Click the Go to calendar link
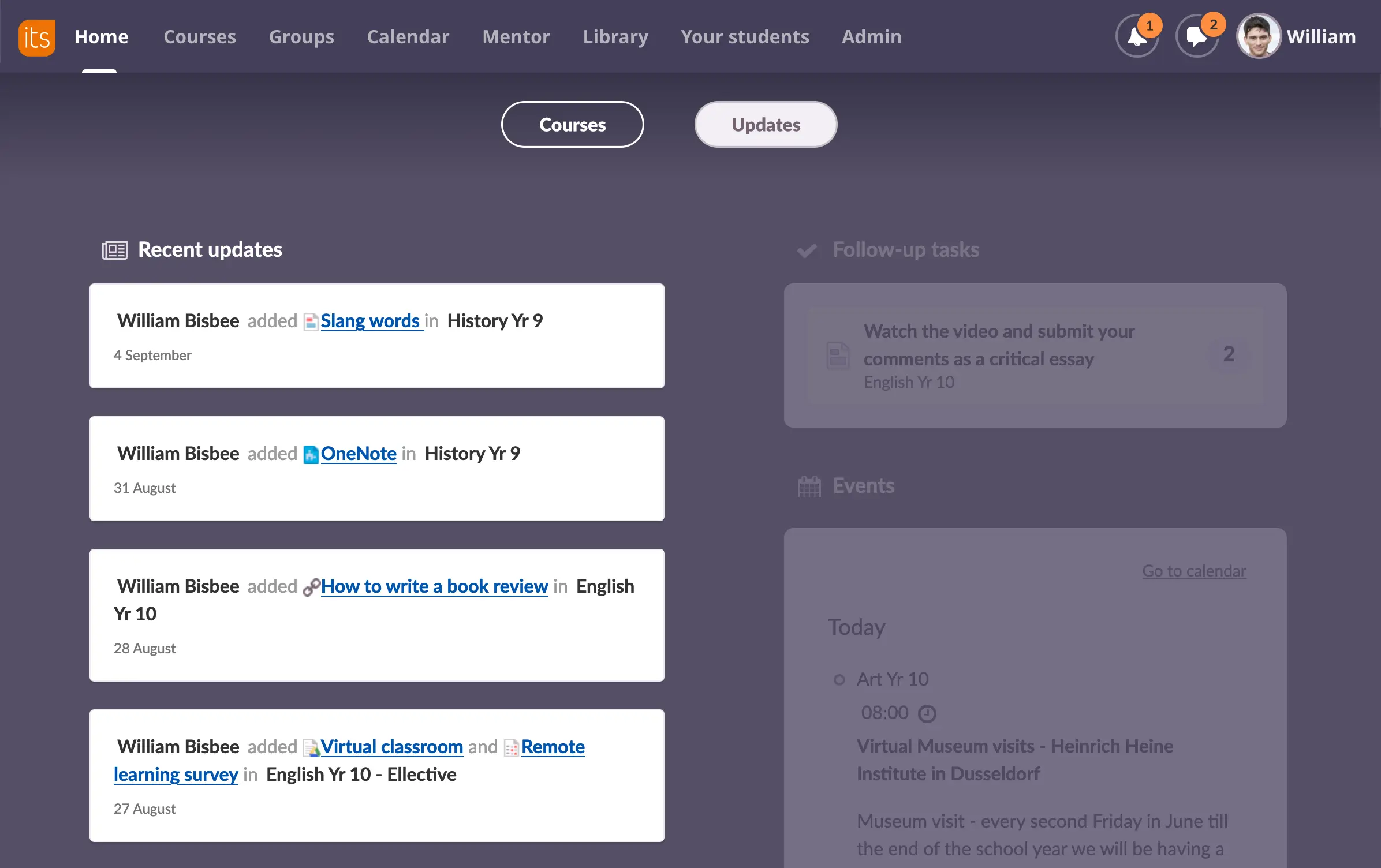Viewport: 1381px width, 868px height. pyautogui.click(x=1194, y=571)
